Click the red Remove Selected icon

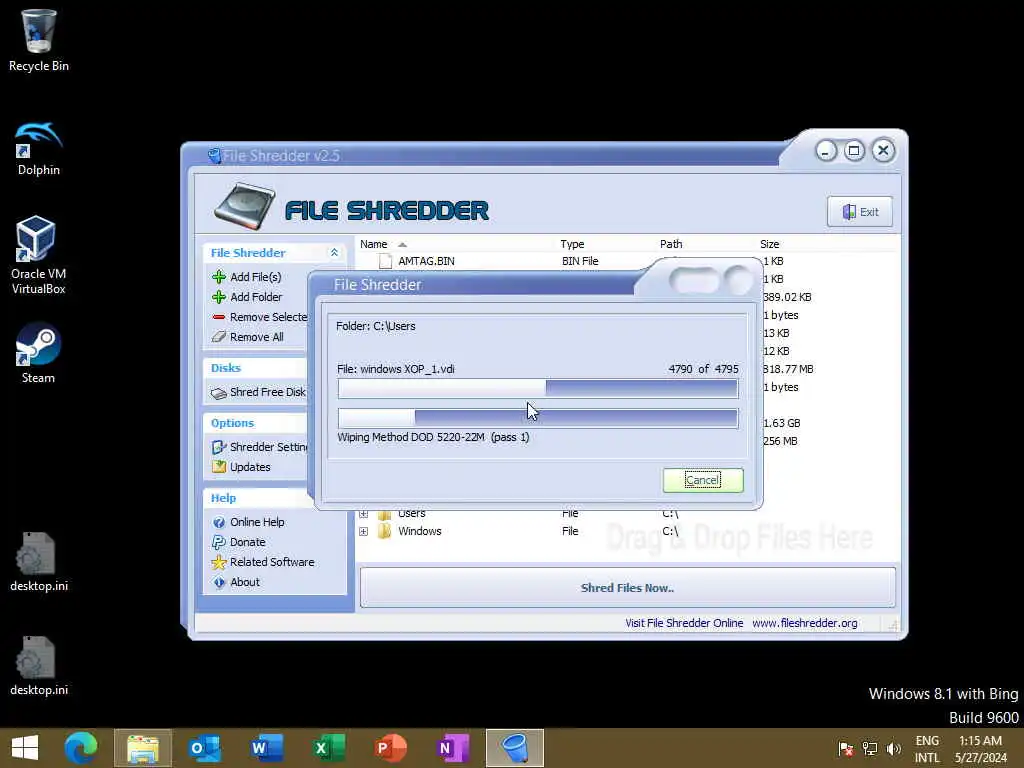219,317
